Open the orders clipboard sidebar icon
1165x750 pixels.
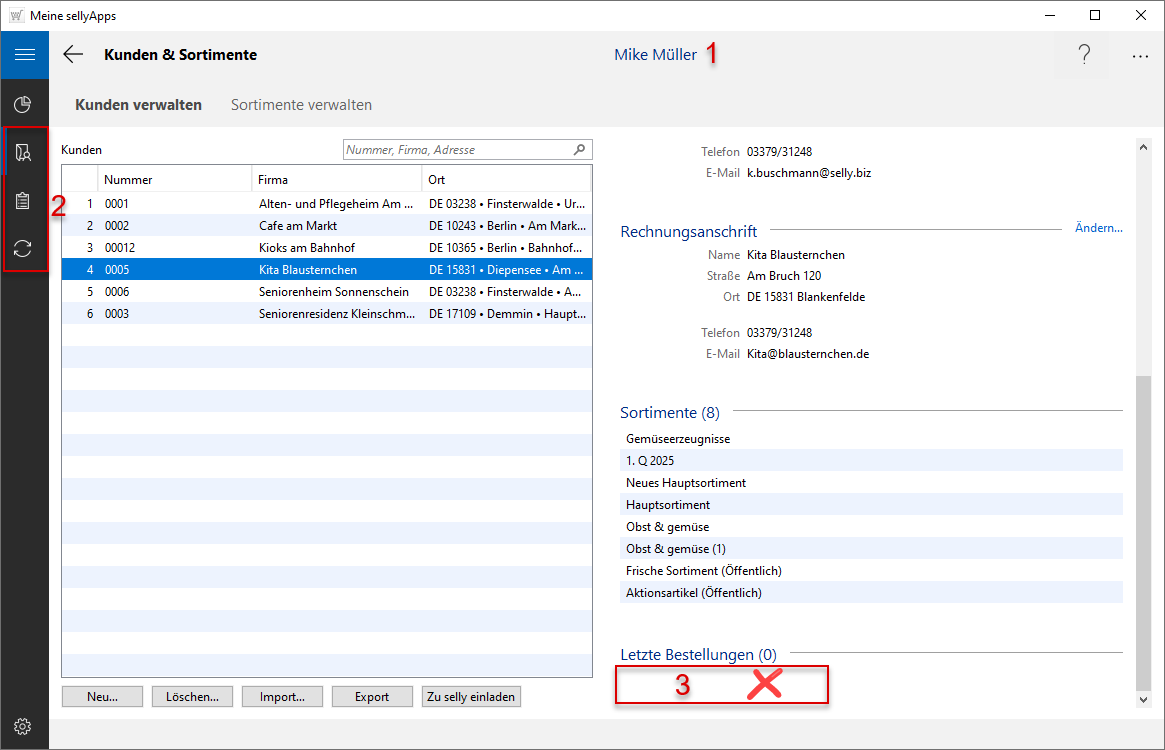pyautogui.click(x=23, y=201)
